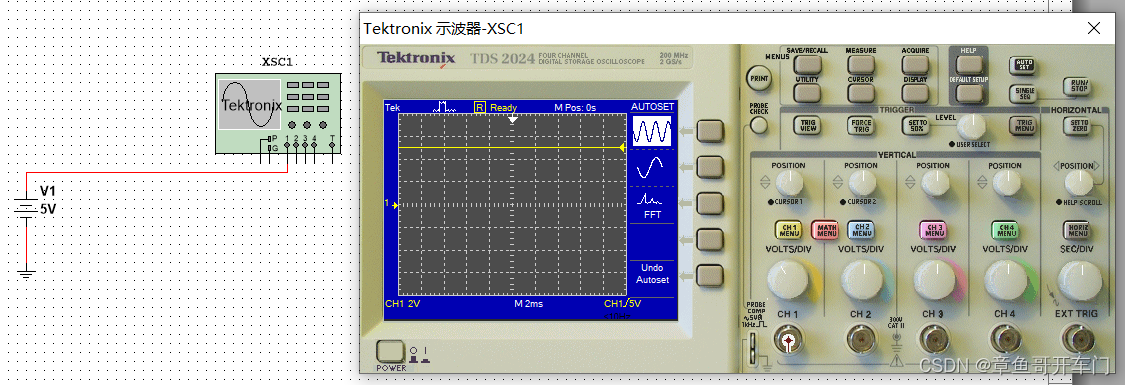
Task: Click the PRINT button on the oscilloscope
Action: coord(758,77)
